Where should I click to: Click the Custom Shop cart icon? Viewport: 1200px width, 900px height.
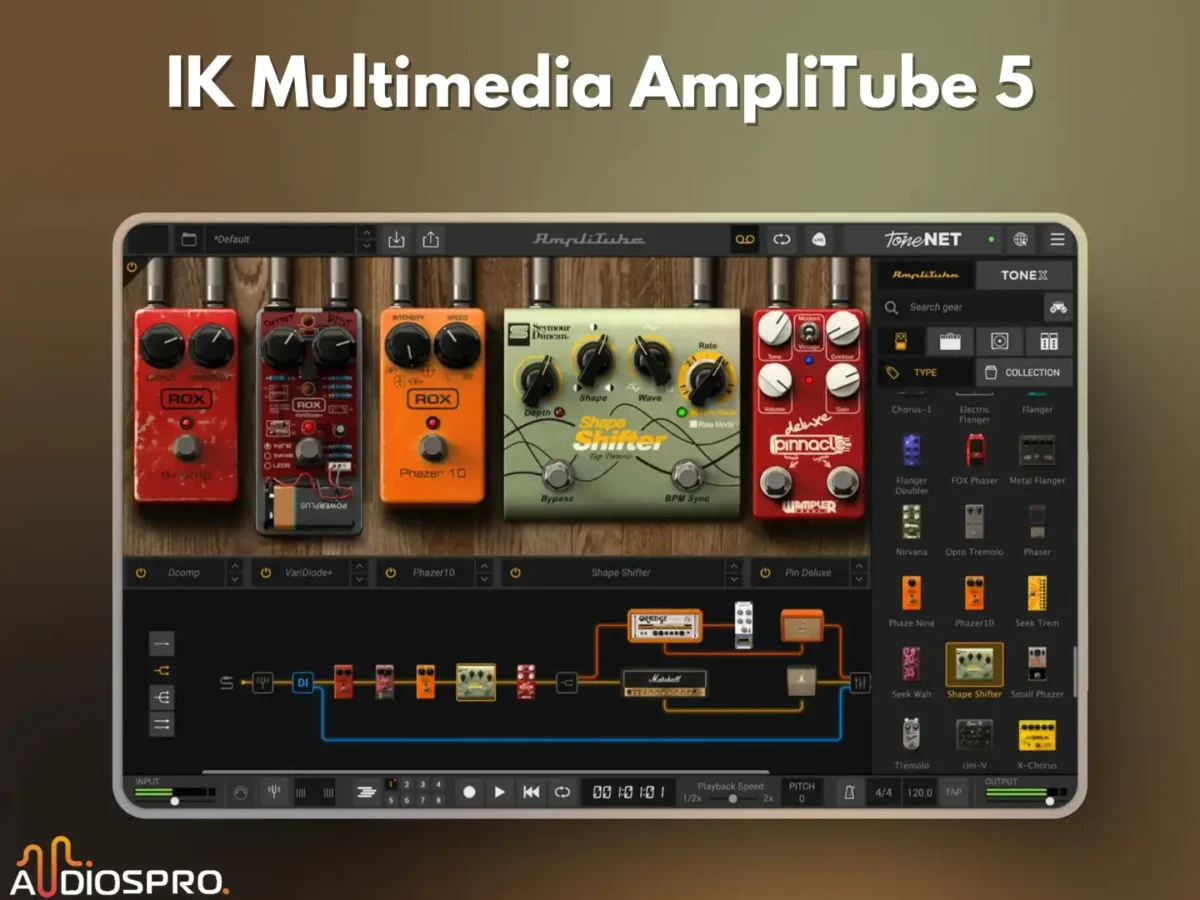[1057, 307]
